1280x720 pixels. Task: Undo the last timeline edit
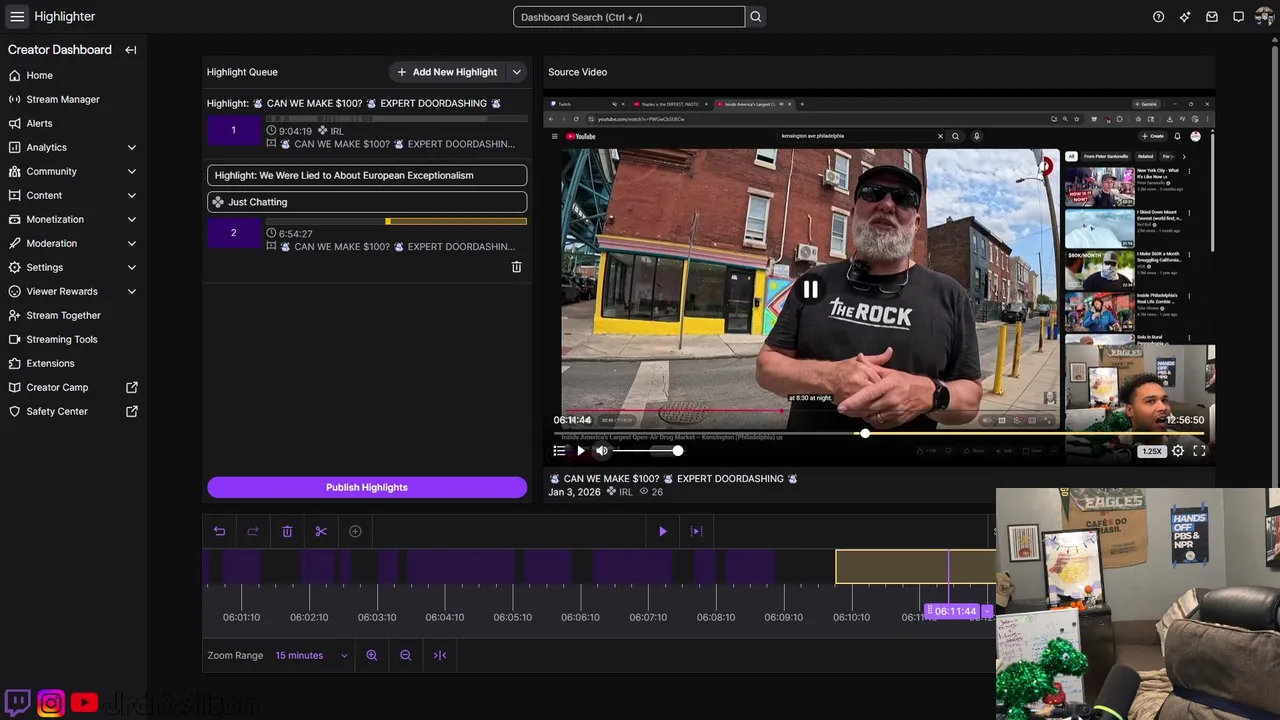[x=219, y=531]
